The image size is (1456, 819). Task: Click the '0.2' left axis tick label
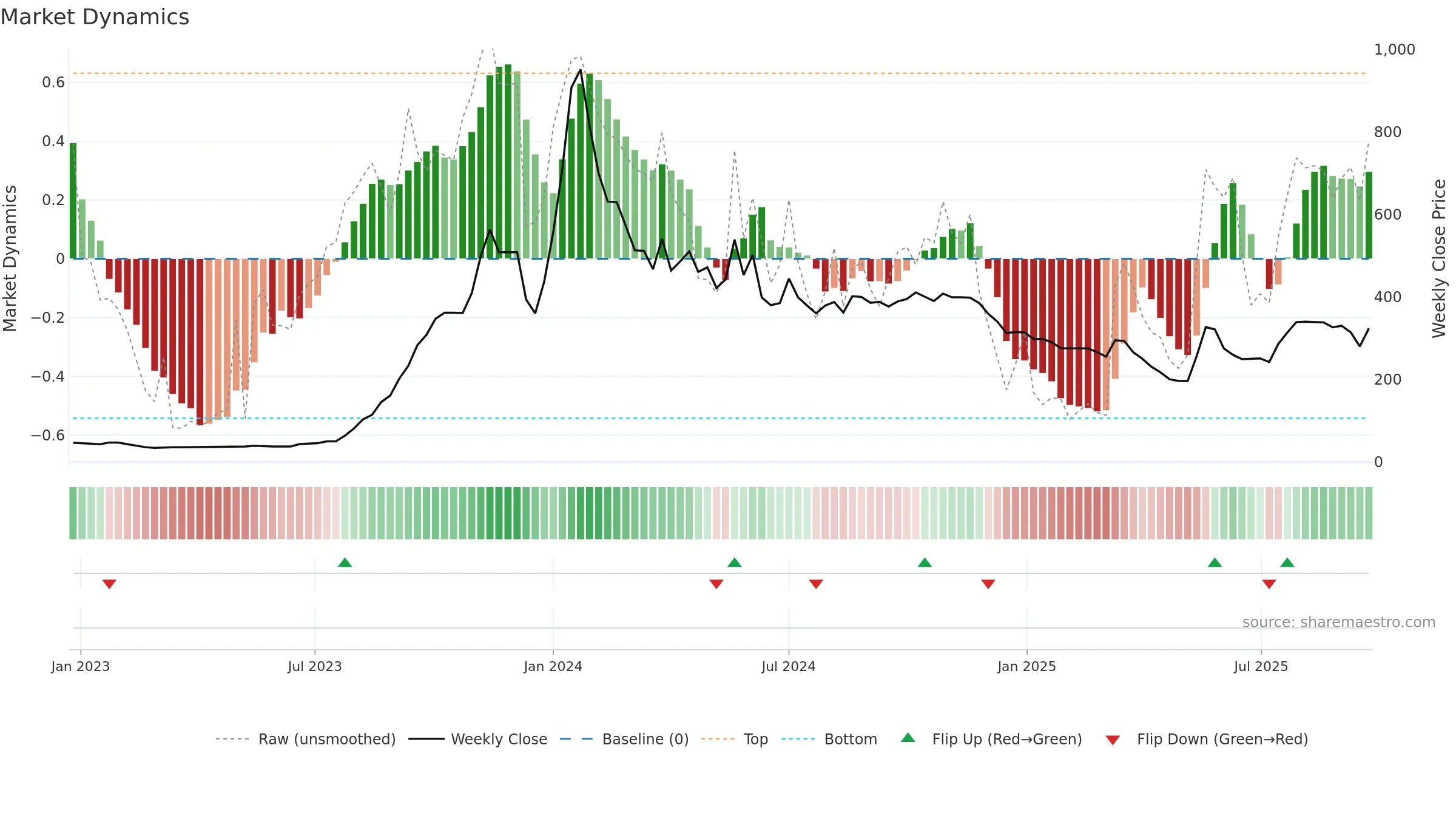pyautogui.click(x=53, y=200)
